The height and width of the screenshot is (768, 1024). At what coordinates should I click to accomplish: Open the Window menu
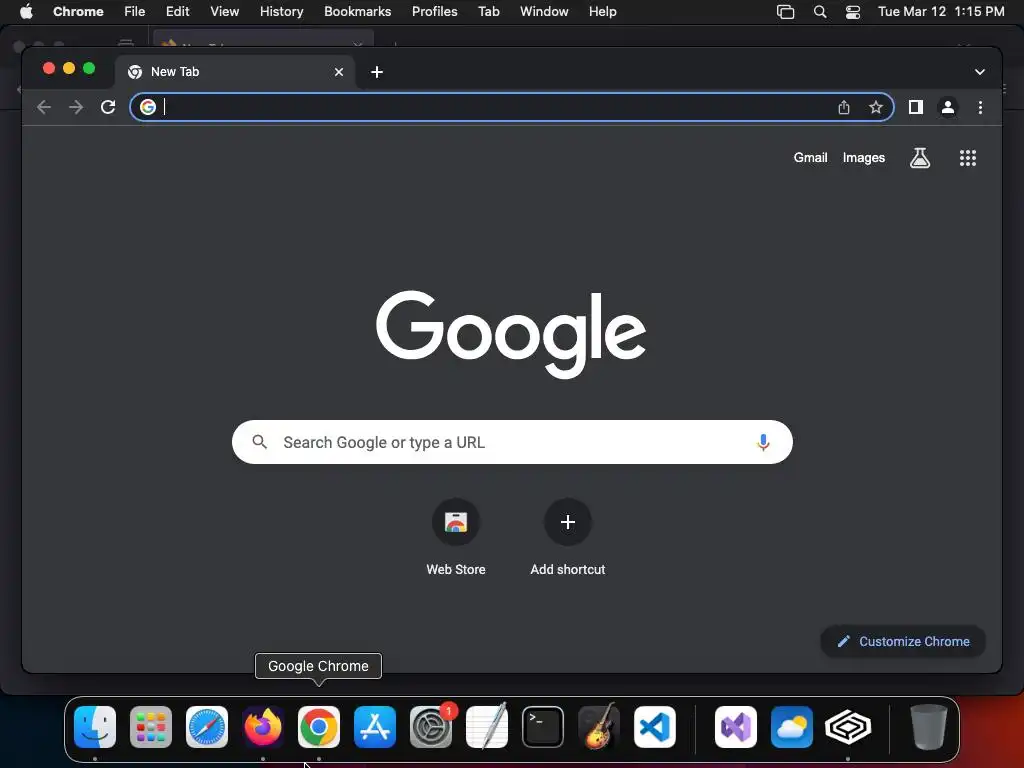point(544,11)
